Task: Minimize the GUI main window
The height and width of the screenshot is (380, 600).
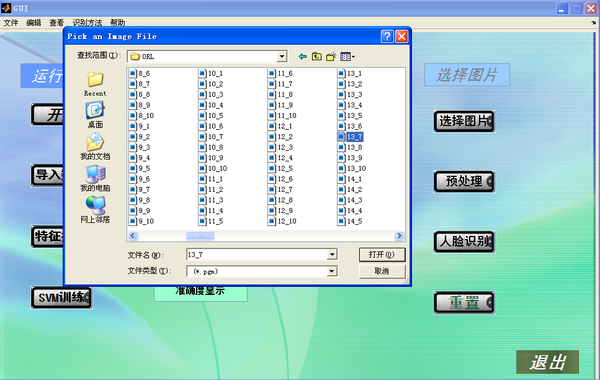Action: pos(562,8)
